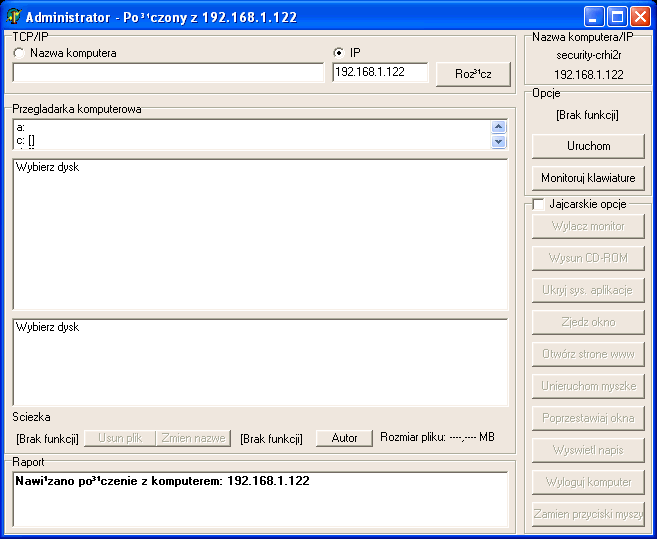Select the IP radio button
This screenshot has width=657, height=539.
(339, 53)
